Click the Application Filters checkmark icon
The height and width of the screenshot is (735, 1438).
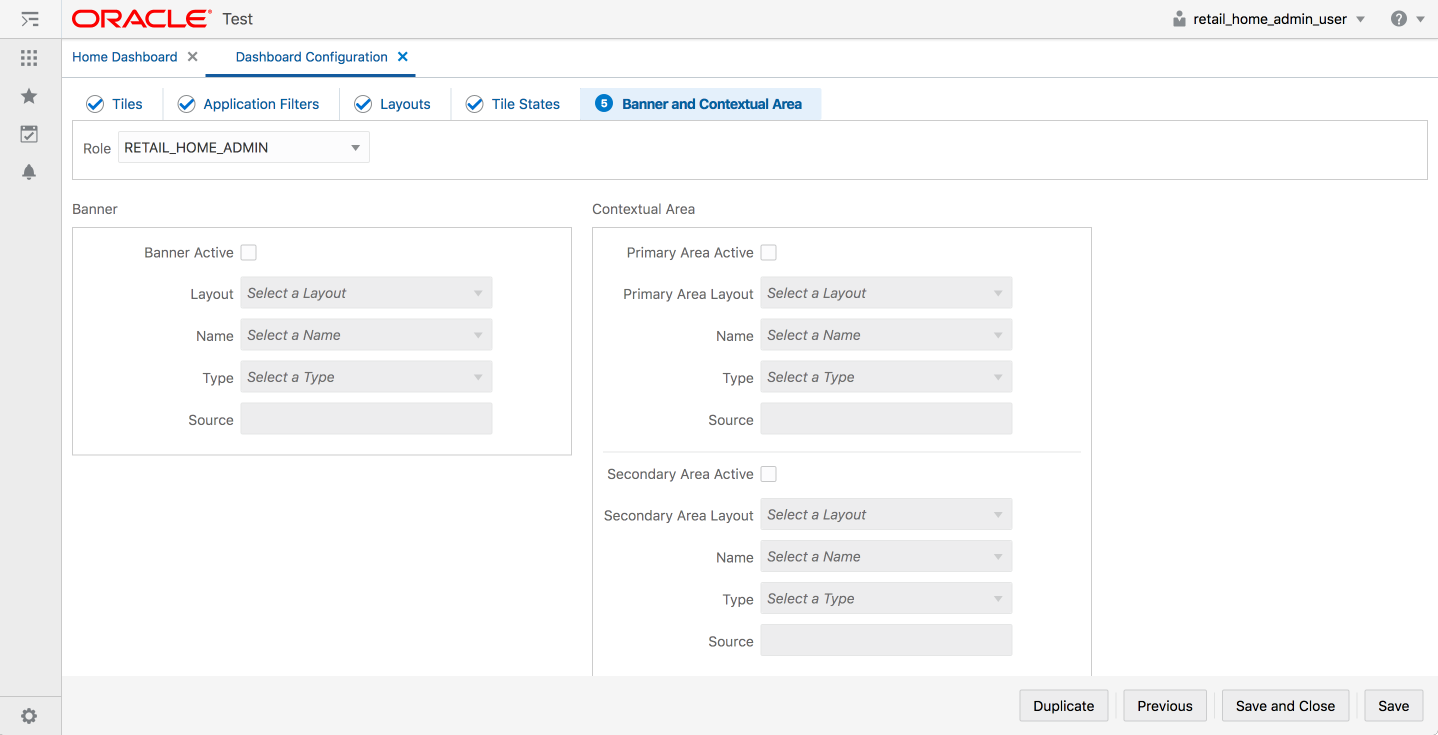pyautogui.click(x=186, y=104)
